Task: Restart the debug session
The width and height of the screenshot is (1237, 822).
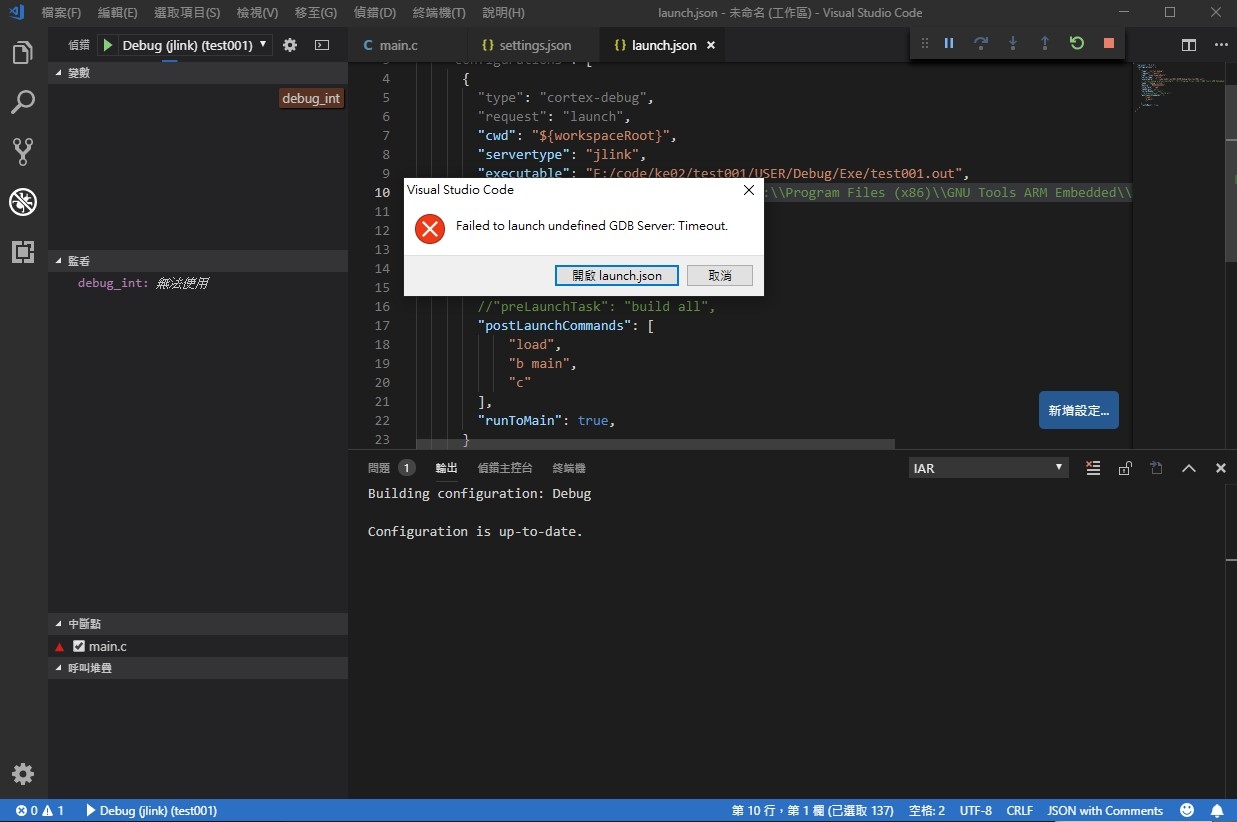Action: (1077, 43)
